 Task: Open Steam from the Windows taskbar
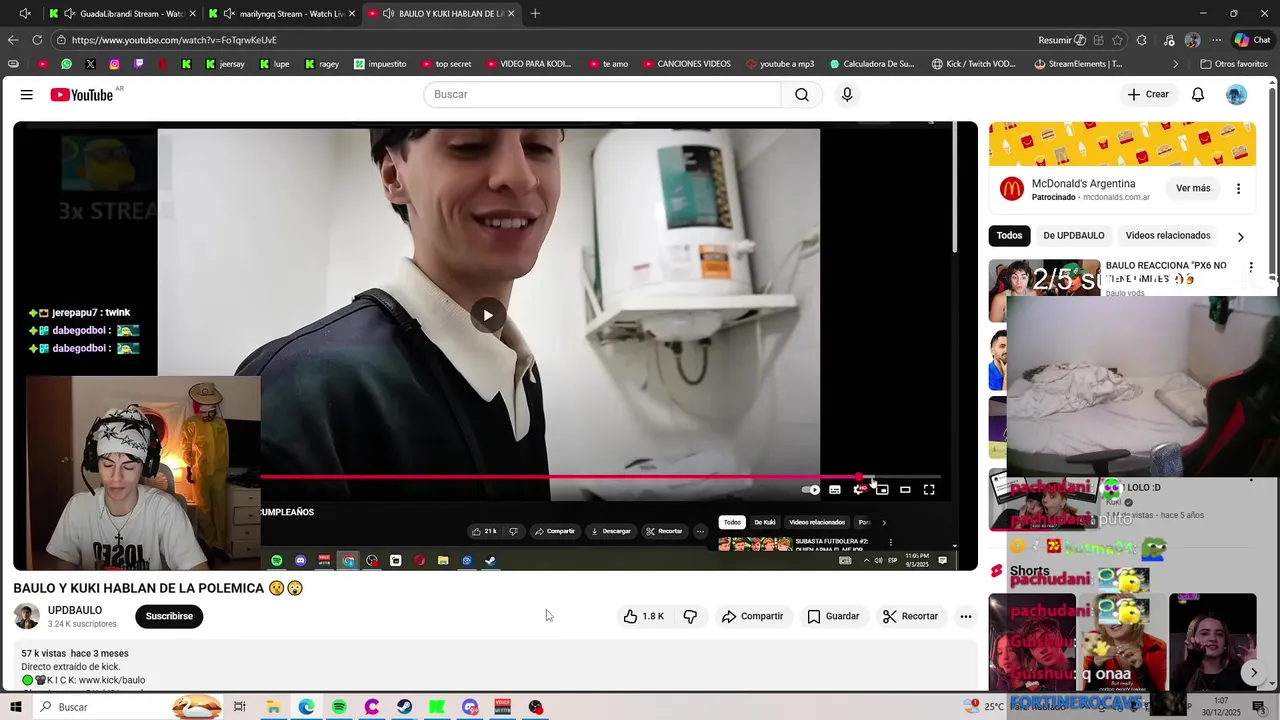pos(404,707)
